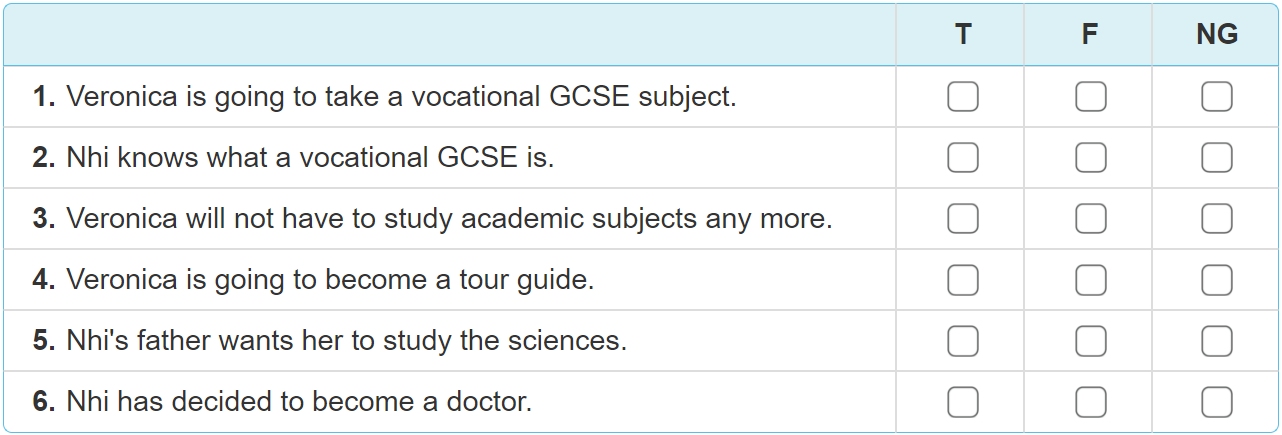Click the statement 4 text about tour guide

coord(330,280)
